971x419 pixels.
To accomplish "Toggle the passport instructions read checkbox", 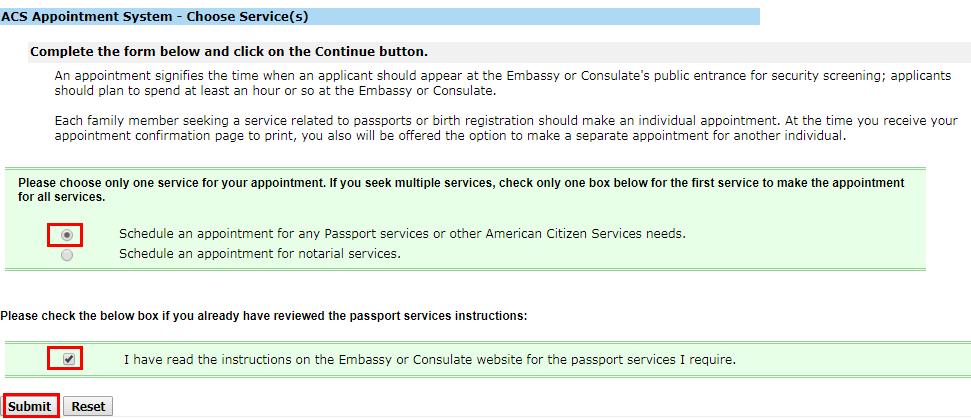I will coord(69,359).
